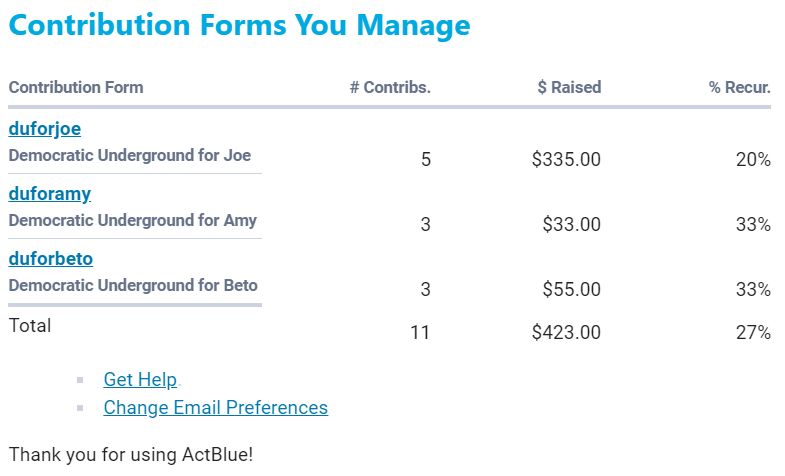This screenshot has width=785, height=476.
Task: Open Change Email Preferences link
Action: [x=215, y=408]
